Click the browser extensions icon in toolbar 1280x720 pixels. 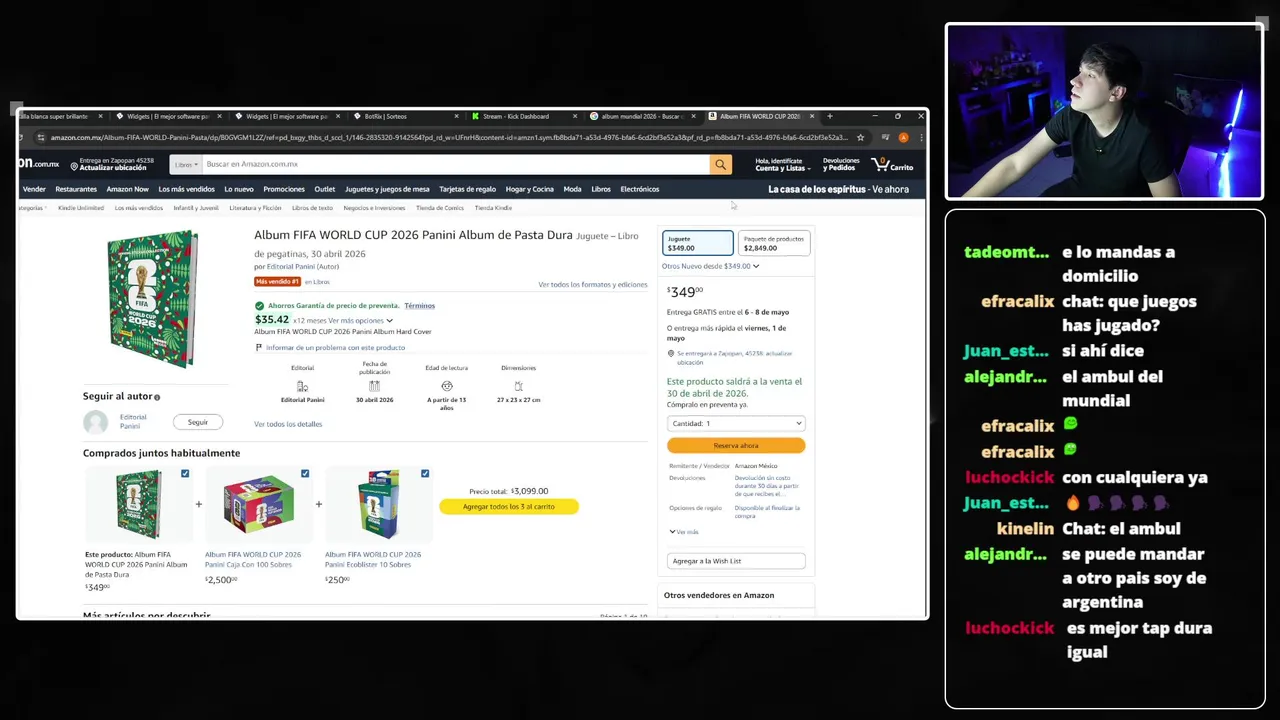885,137
